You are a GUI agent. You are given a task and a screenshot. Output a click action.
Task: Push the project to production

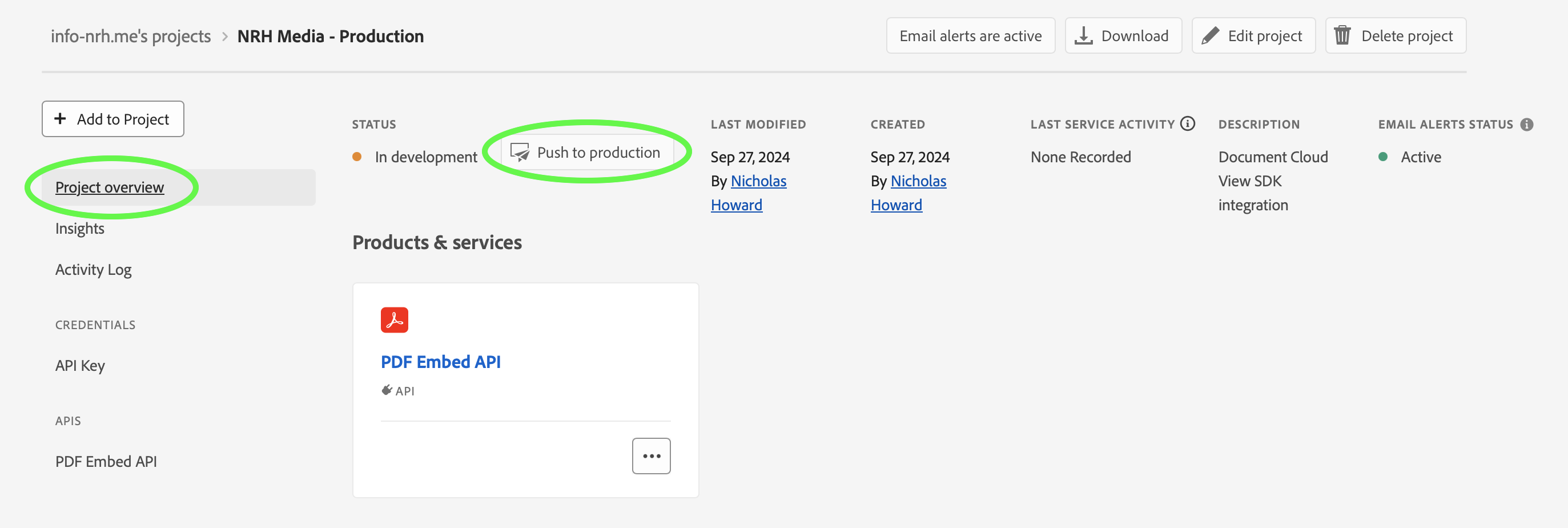click(588, 152)
